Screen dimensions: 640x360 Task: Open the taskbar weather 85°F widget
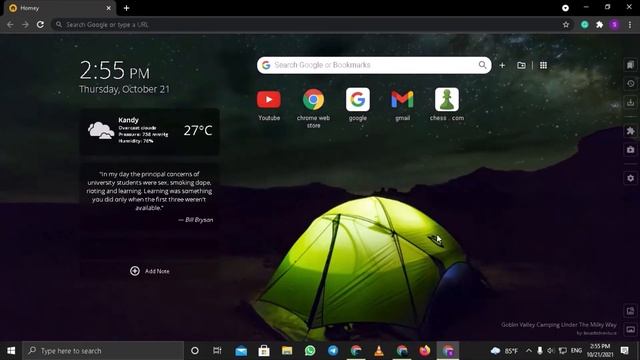click(x=504, y=351)
